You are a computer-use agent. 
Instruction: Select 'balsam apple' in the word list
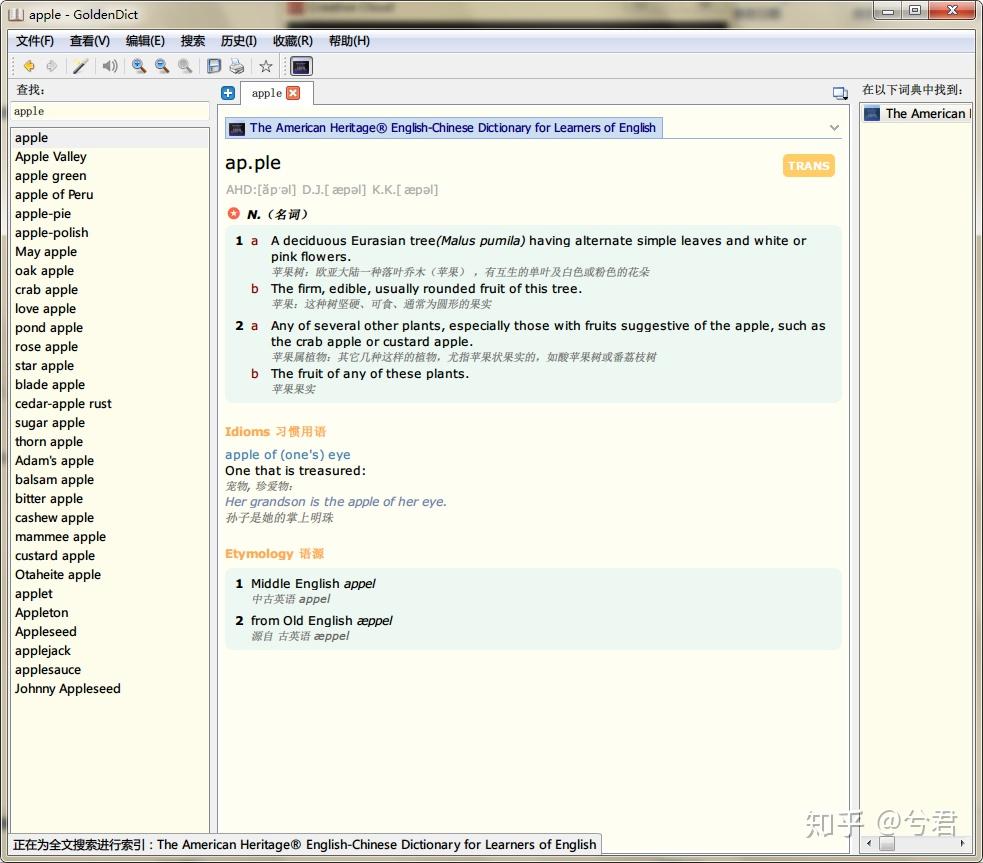click(110, 479)
